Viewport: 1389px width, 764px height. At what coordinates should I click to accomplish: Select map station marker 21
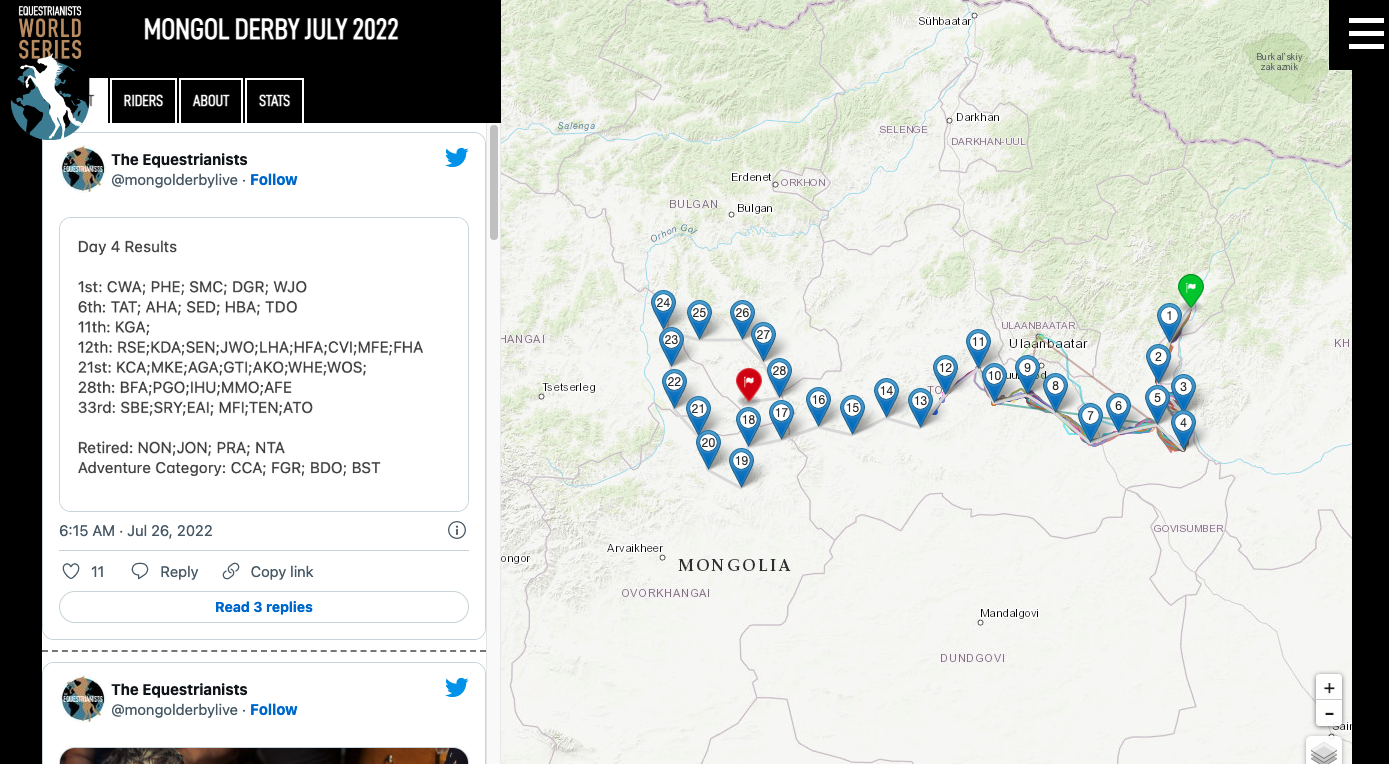698,415
